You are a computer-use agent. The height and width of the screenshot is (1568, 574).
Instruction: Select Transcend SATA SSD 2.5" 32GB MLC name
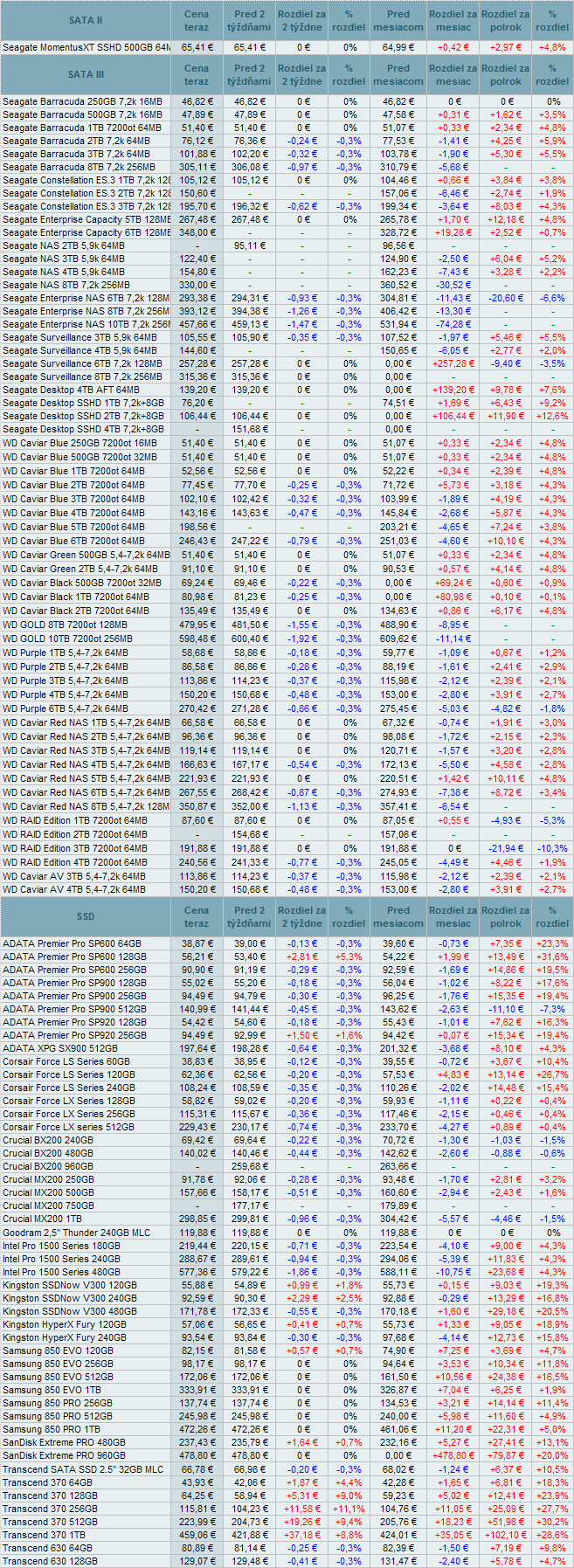coord(83,1469)
